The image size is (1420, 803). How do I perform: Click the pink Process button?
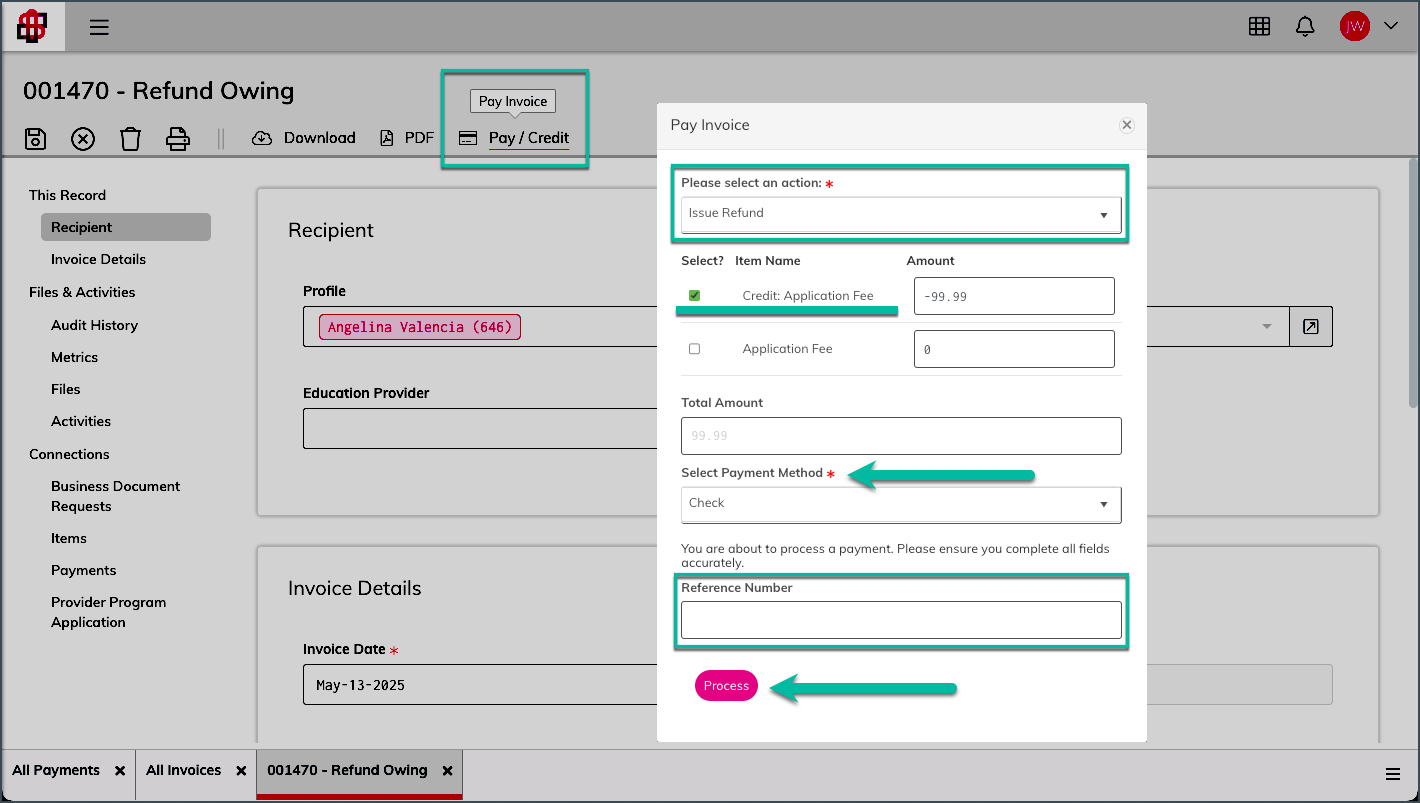[x=727, y=686]
